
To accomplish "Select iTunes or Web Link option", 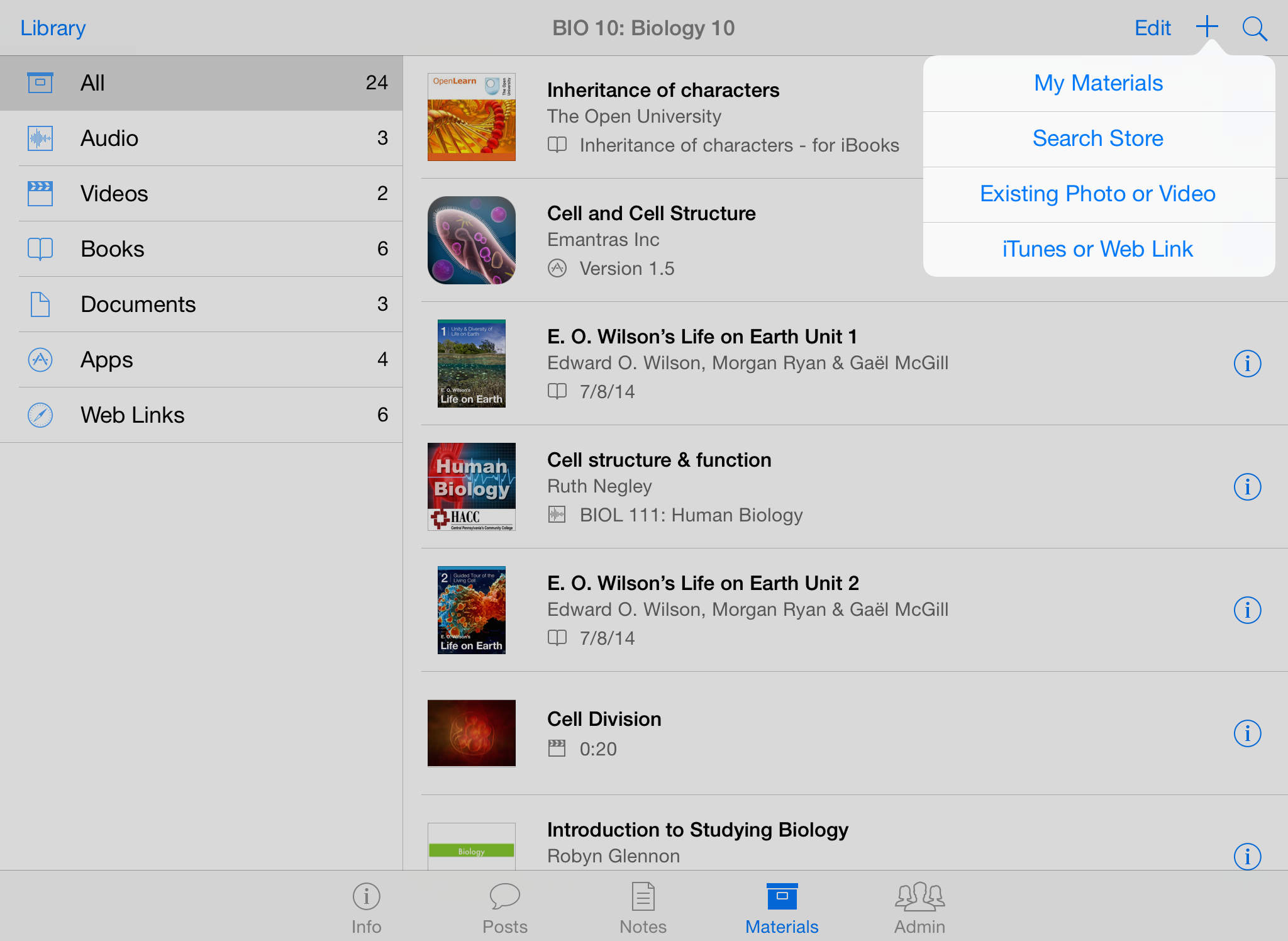I will click(x=1098, y=248).
